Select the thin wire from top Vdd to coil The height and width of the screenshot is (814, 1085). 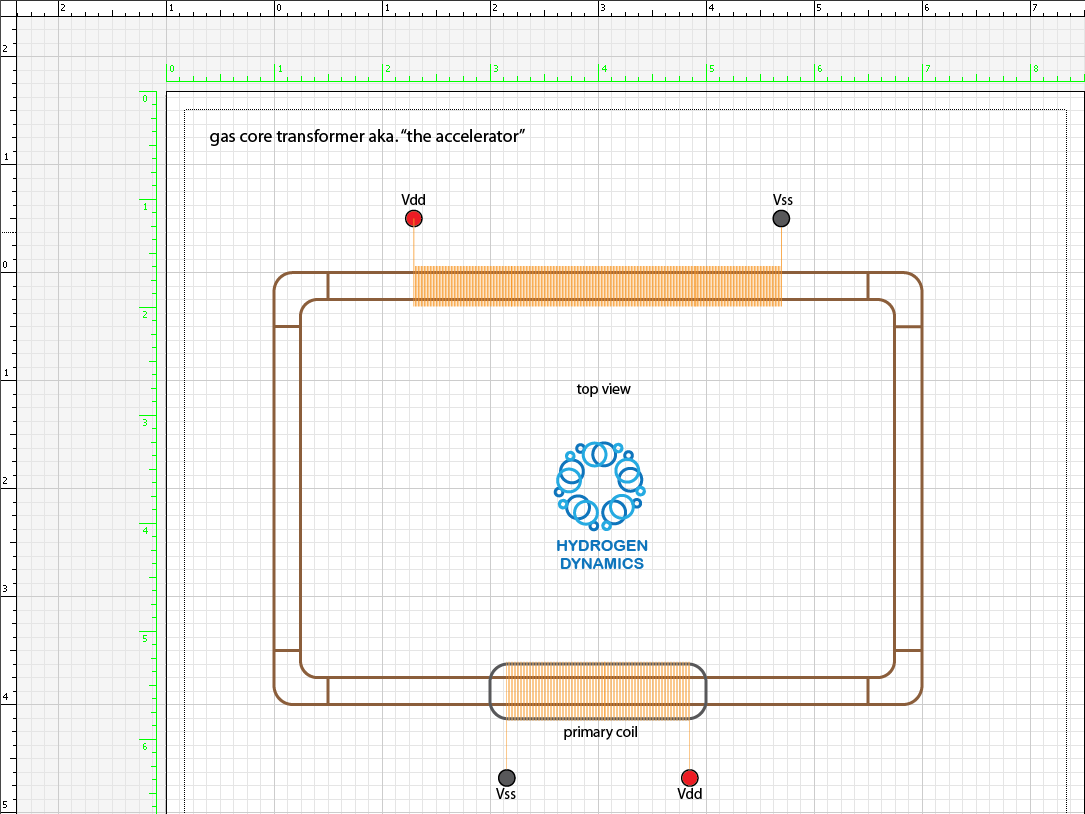click(x=413, y=247)
